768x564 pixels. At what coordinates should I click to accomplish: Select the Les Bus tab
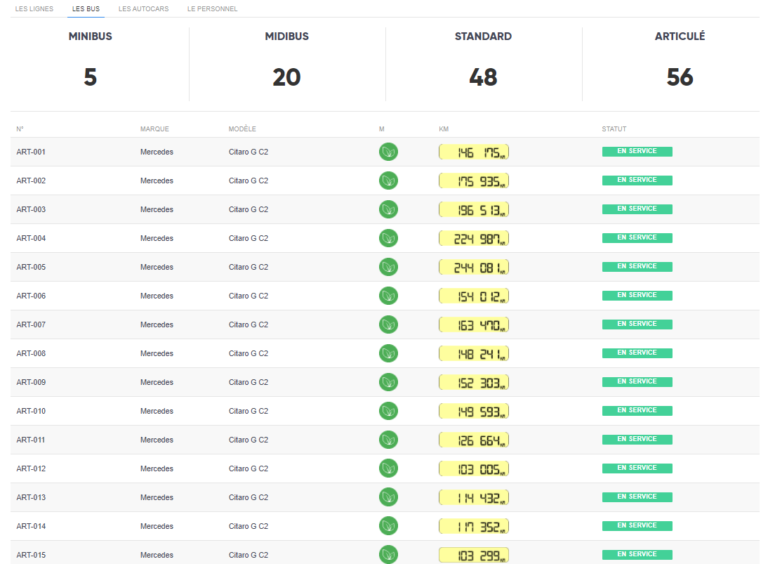pos(85,9)
